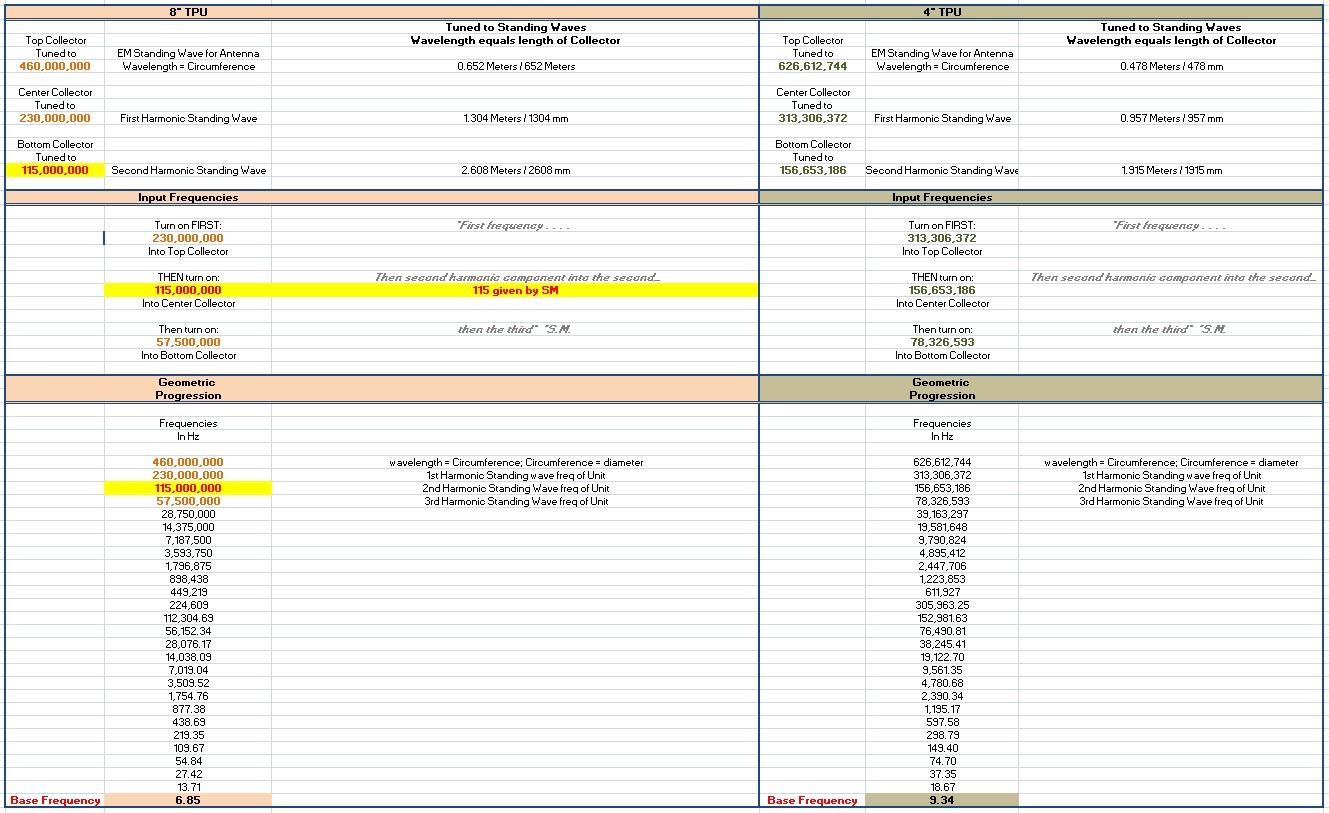Select the 9.34 Base Frequency cell
Viewport: 1329px width, 813px height.
(942, 800)
